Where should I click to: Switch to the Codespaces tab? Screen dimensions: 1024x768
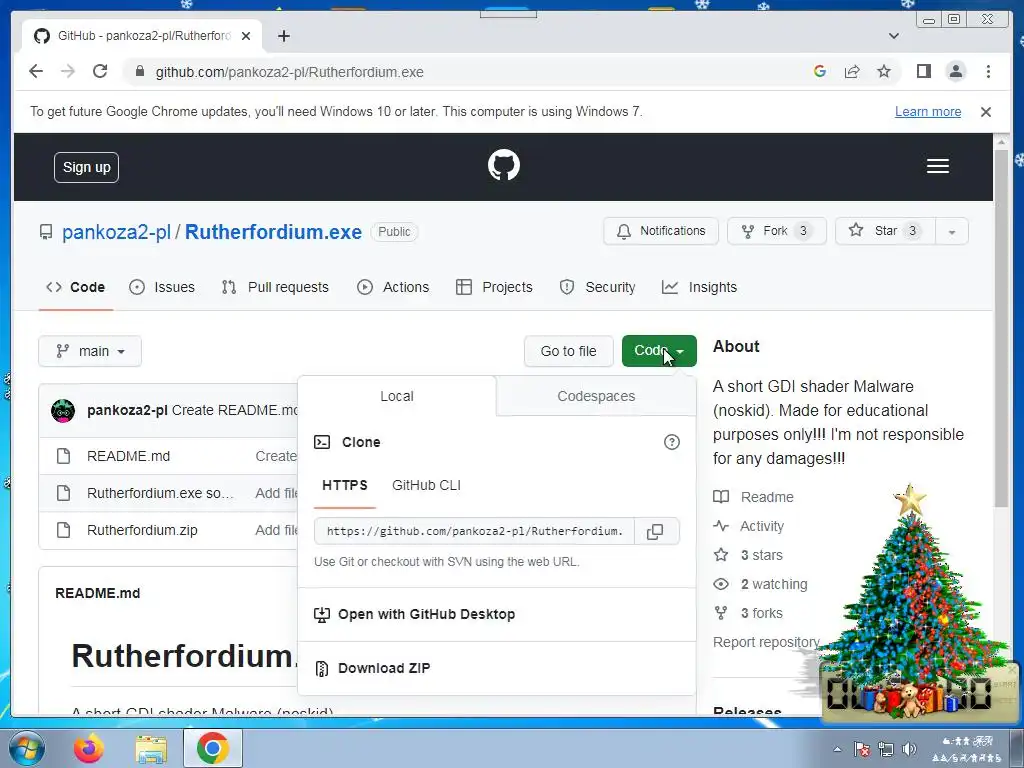[596, 396]
